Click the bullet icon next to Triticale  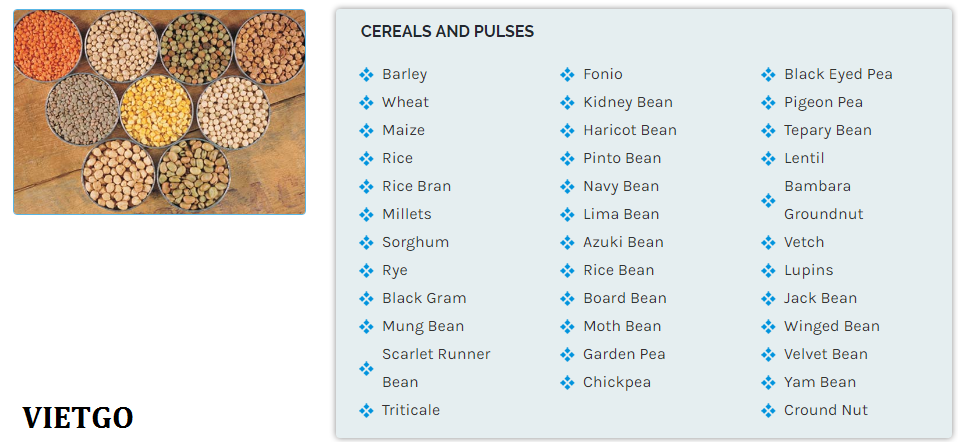coord(366,411)
